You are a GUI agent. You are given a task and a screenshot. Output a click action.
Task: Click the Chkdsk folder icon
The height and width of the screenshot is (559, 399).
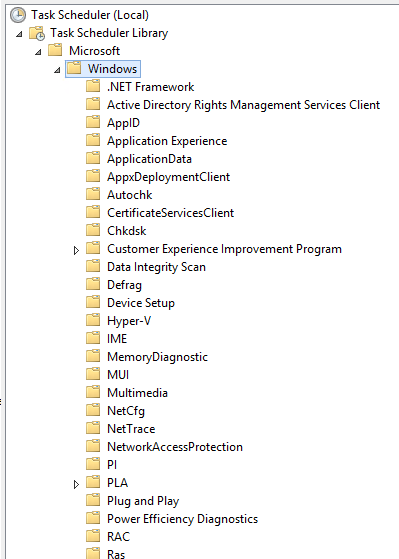point(93,230)
